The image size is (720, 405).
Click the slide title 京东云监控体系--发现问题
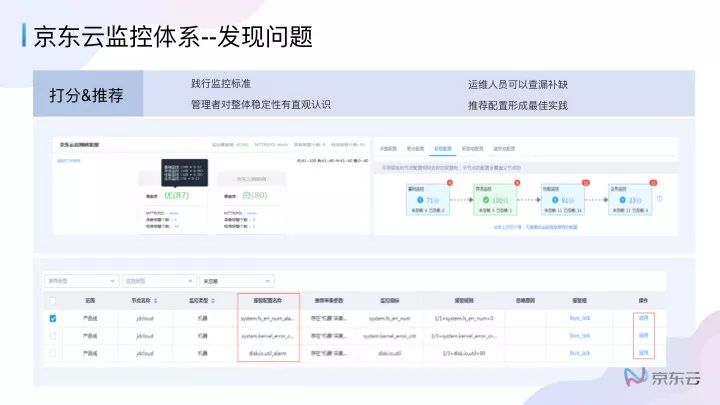tap(173, 36)
